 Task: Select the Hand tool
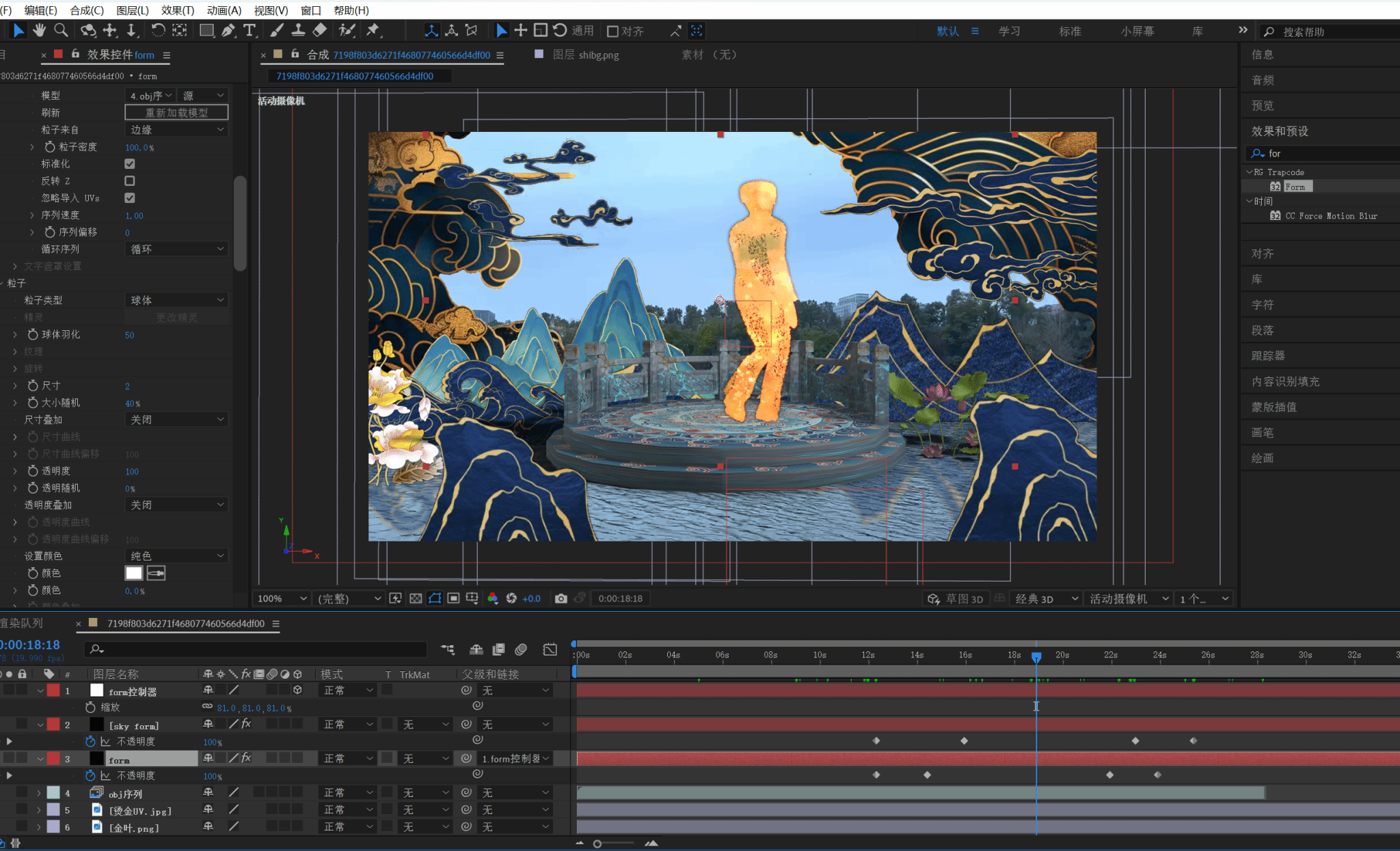pos(39,30)
